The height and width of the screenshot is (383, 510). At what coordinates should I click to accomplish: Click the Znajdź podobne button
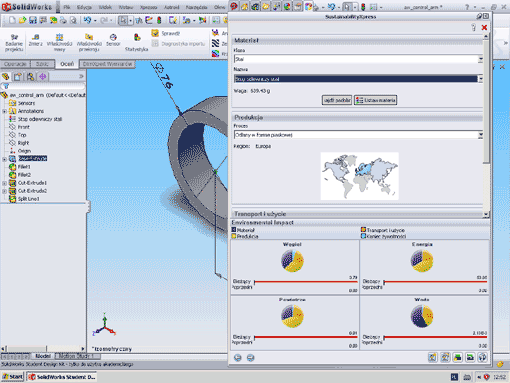point(337,100)
